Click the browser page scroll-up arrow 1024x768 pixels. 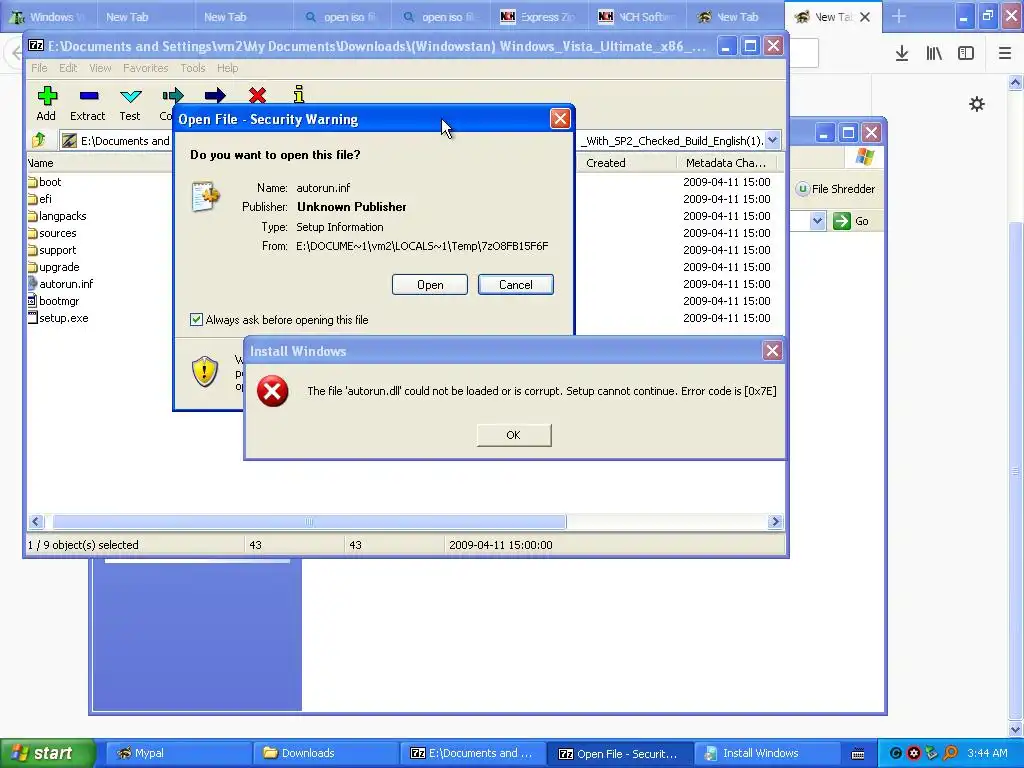pos(1015,82)
